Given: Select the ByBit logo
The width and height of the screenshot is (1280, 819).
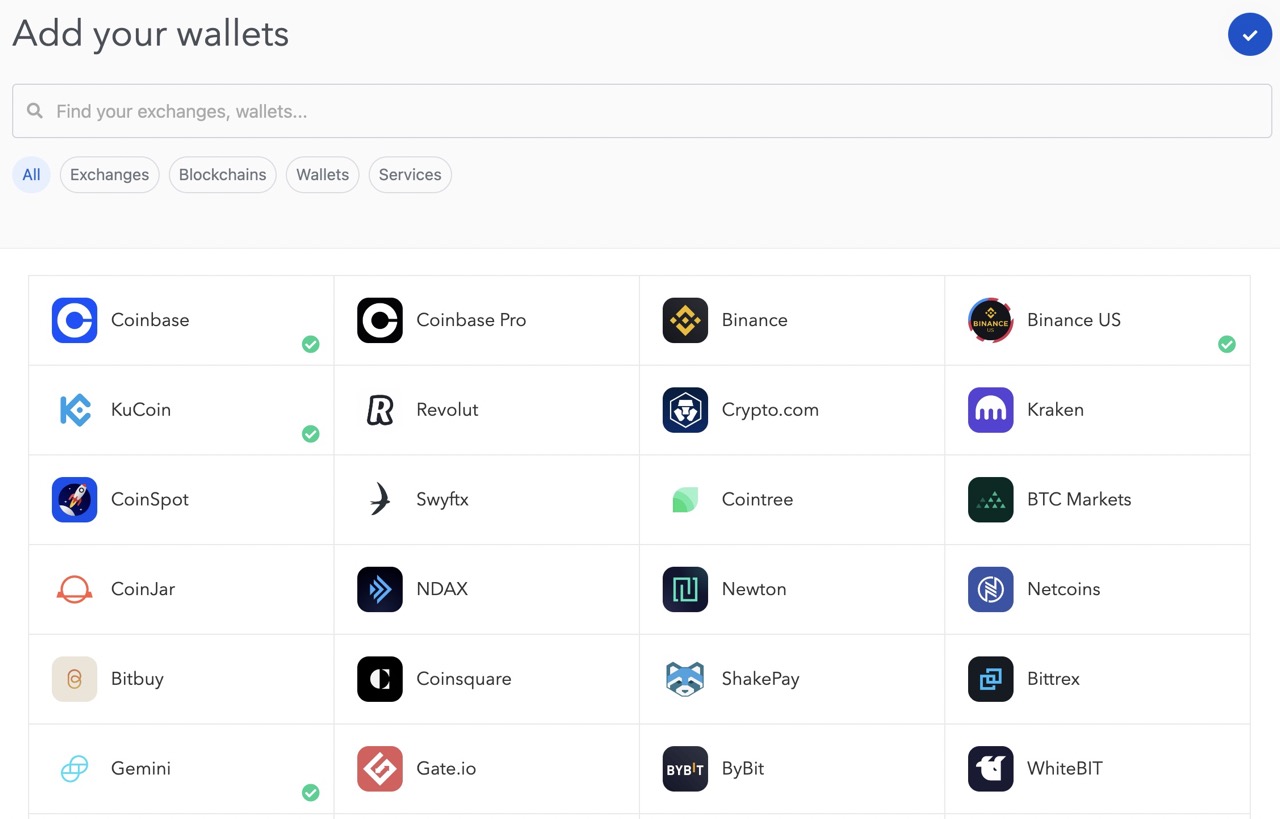Looking at the screenshot, I should (x=685, y=768).
